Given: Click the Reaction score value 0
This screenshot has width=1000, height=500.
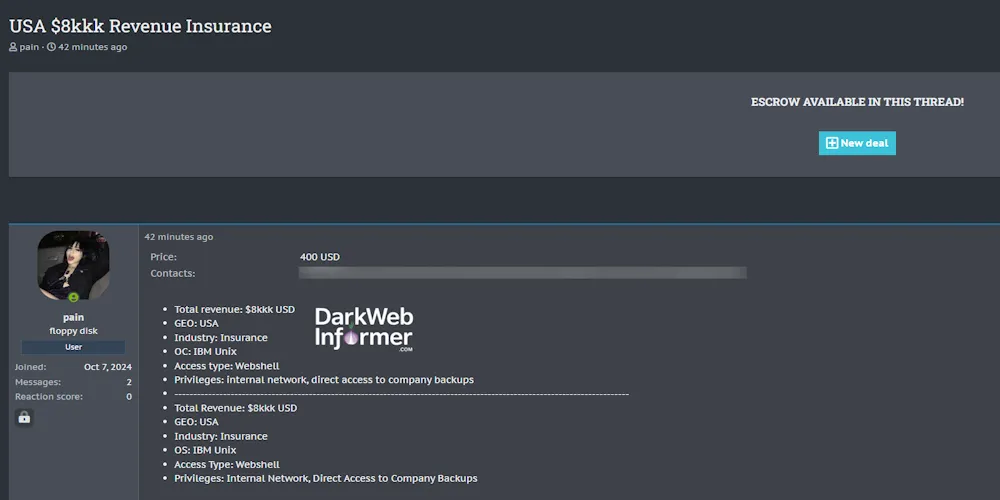Looking at the screenshot, I should click(x=128, y=397).
